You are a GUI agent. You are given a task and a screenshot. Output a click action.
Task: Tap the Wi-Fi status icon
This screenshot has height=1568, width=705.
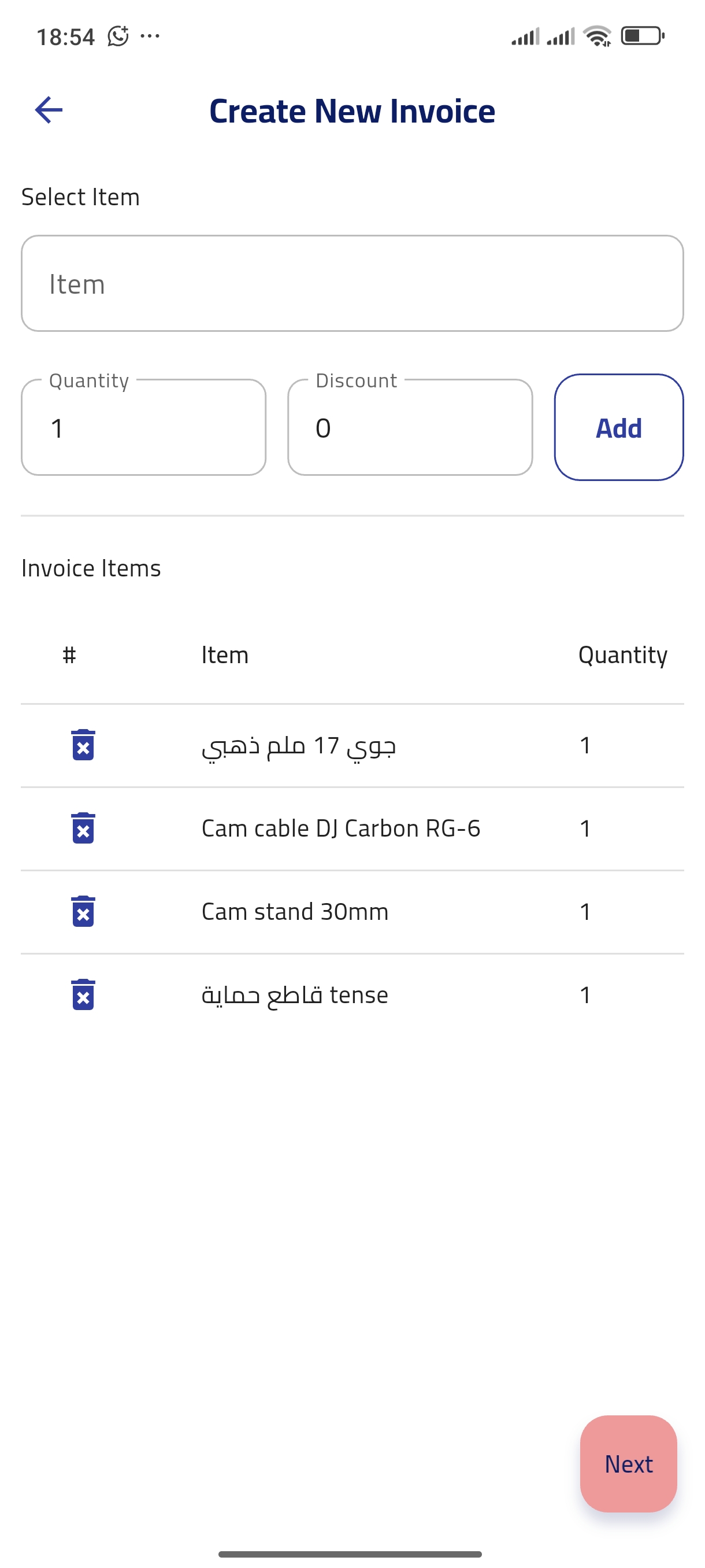[x=598, y=36]
